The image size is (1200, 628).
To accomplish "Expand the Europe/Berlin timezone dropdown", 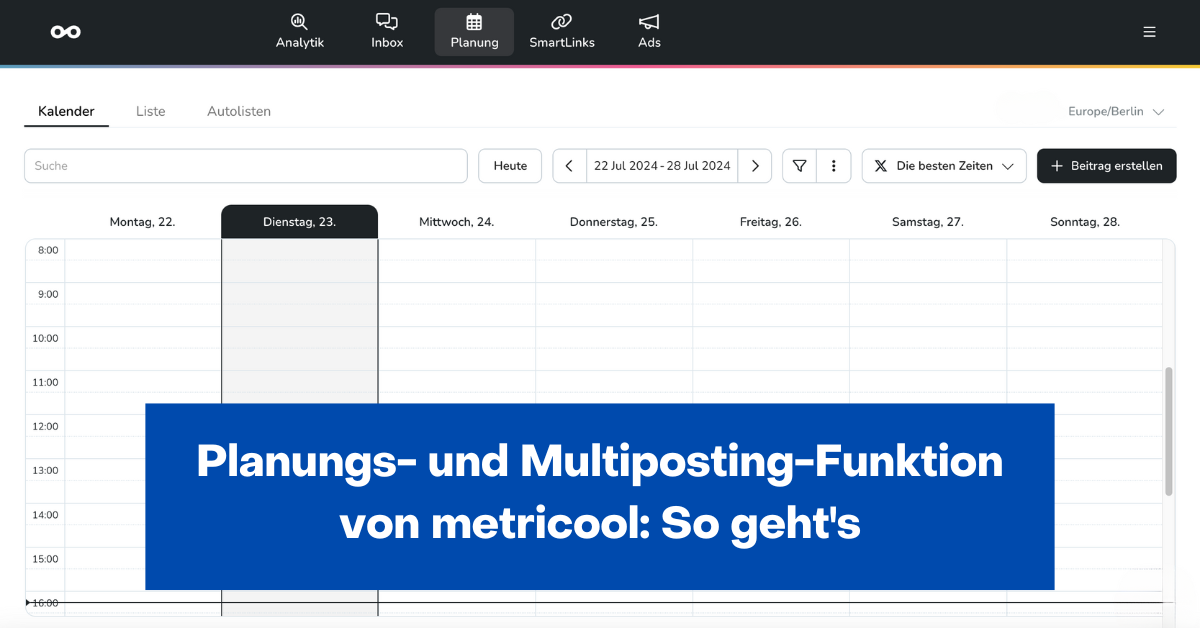I will point(1114,111).
